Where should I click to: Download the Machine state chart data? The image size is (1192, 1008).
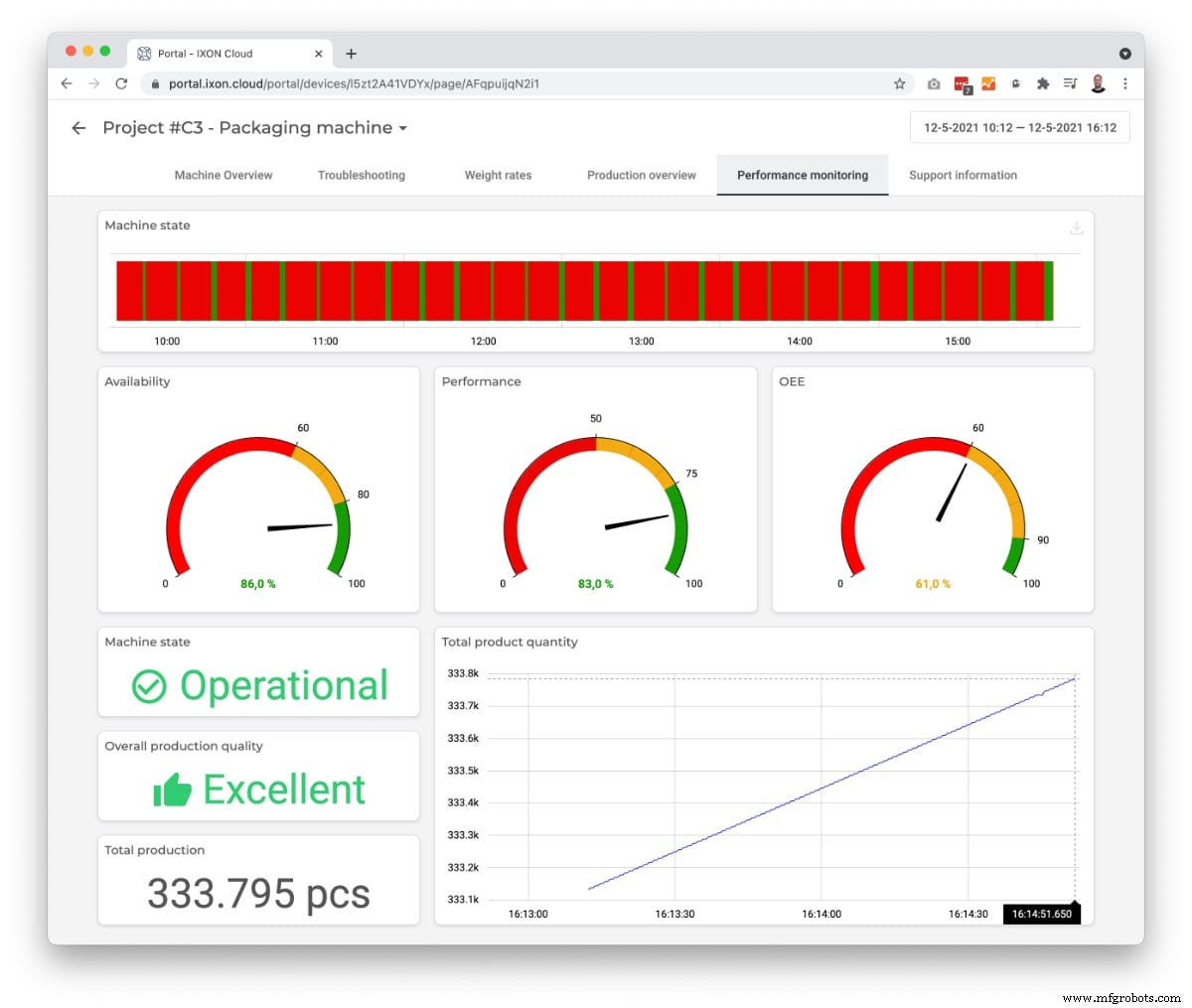(1077, 227)
